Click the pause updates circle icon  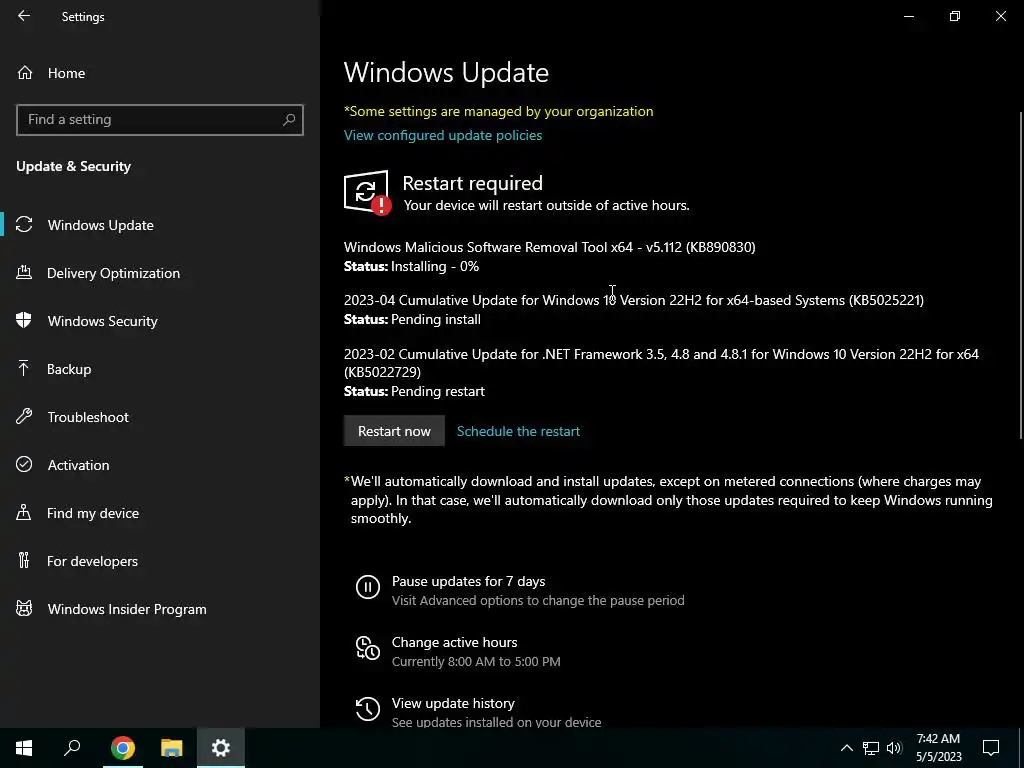point(368,586)
